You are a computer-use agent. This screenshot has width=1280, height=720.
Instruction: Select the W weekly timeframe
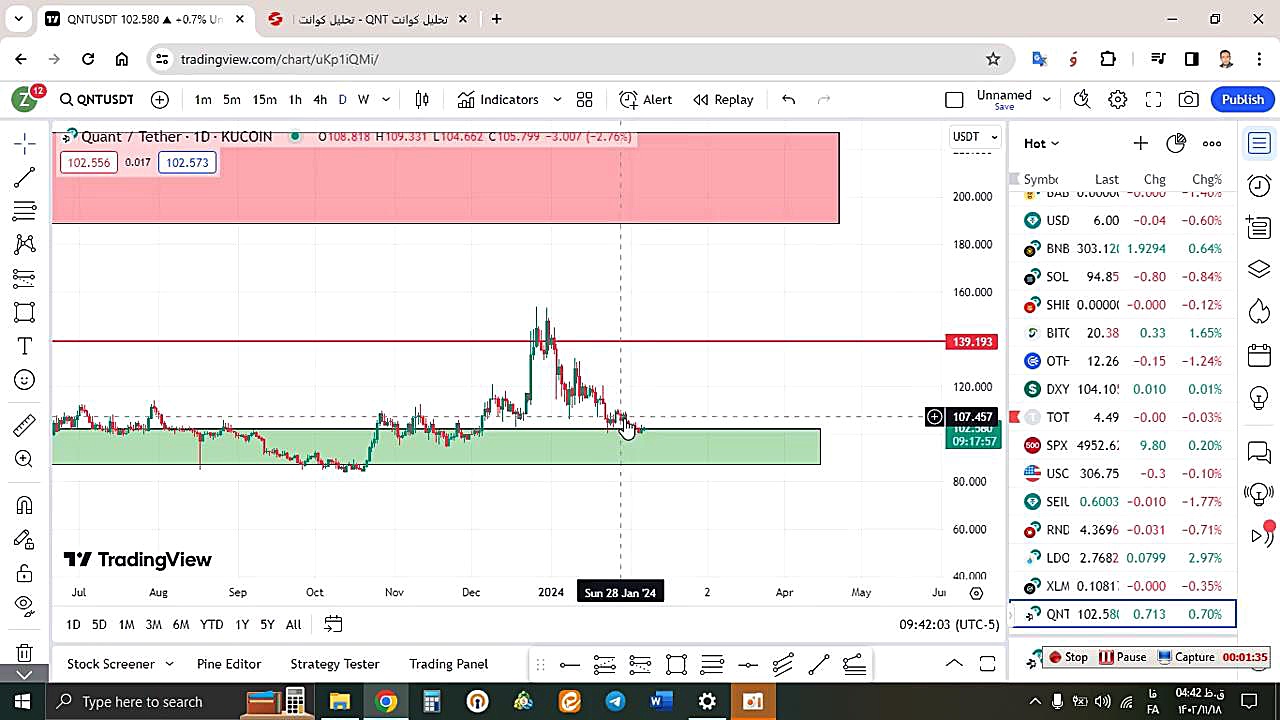point(364,99)
